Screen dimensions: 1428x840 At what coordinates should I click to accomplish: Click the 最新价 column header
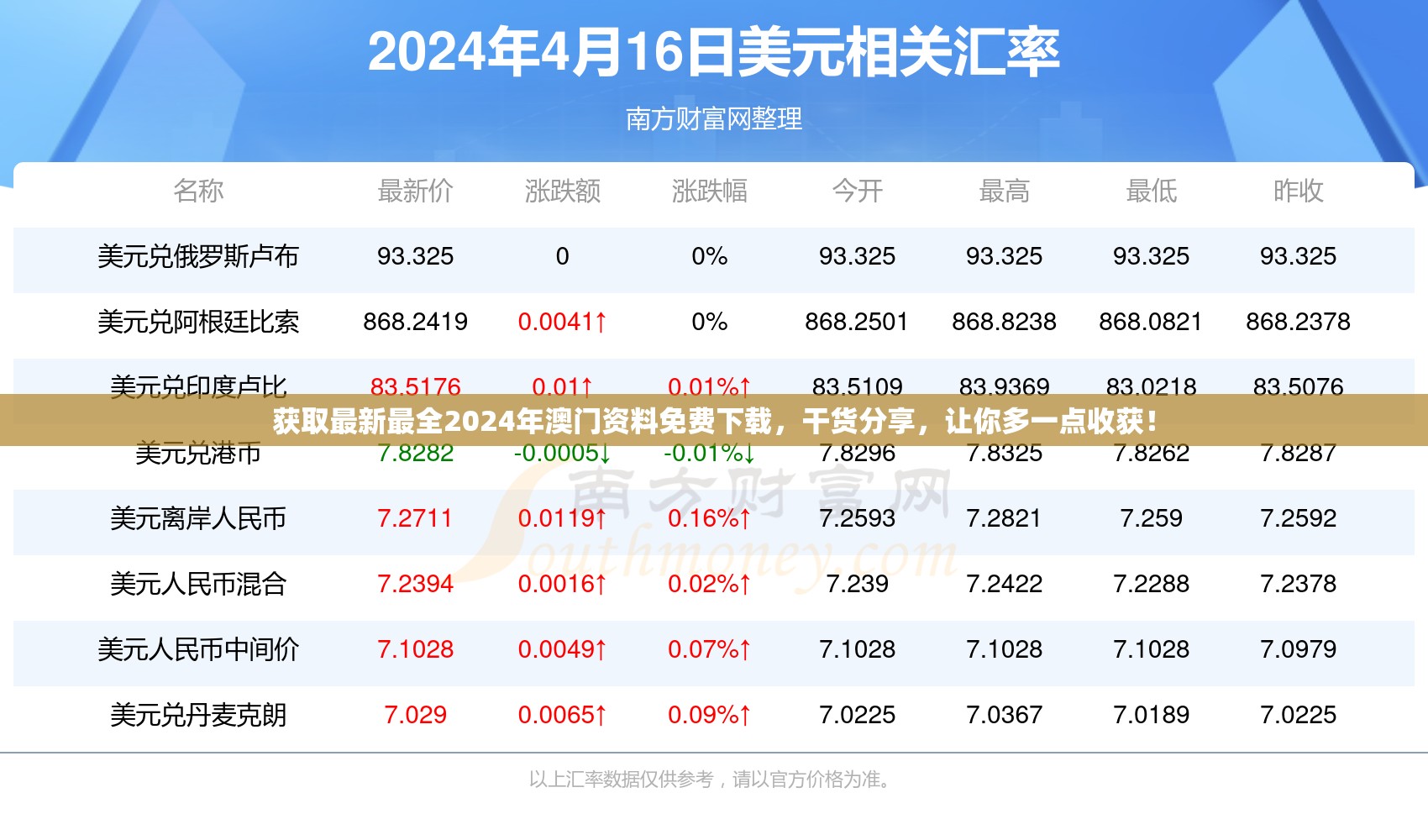tap(415, 191)
